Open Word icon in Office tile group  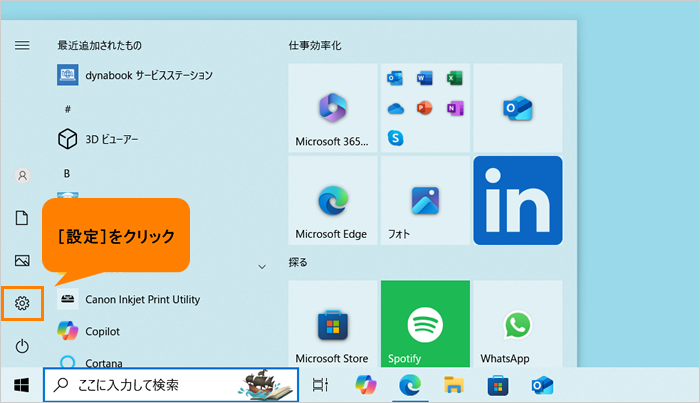425,79
